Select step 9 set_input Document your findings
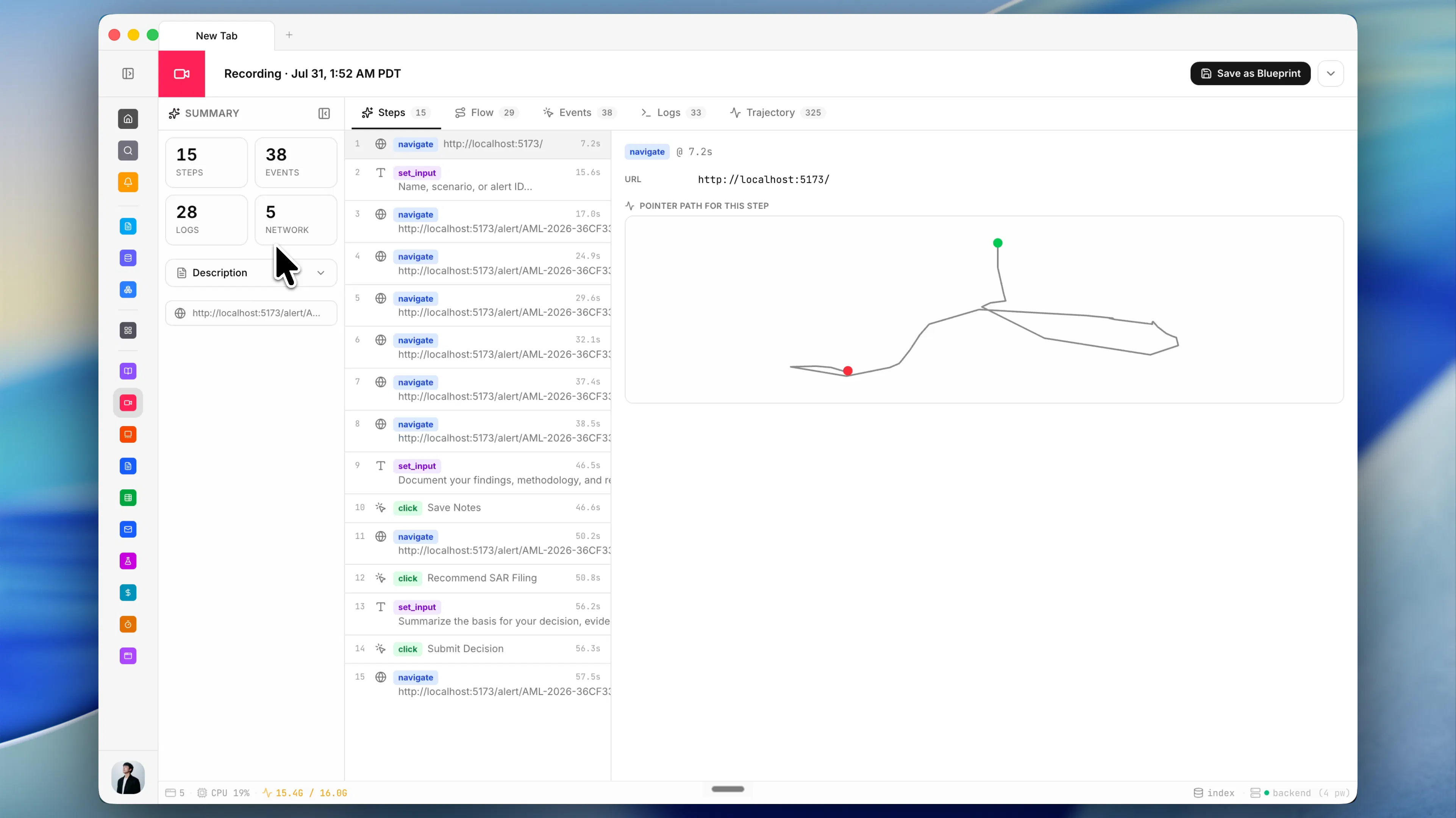This screenshot has height=818, width=1456. 478,473
